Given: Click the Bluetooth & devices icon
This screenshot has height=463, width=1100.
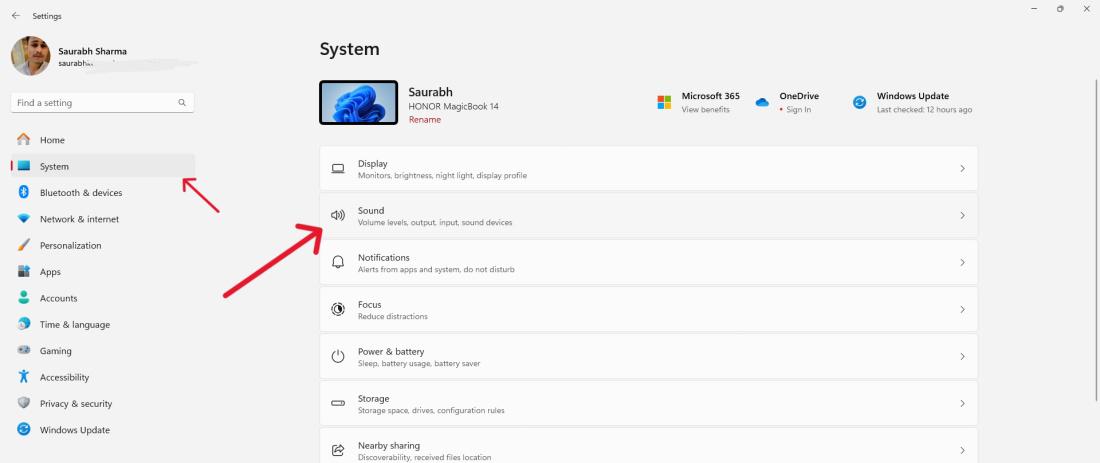Looking at the screenshot, I should click(x=24, y=192).
